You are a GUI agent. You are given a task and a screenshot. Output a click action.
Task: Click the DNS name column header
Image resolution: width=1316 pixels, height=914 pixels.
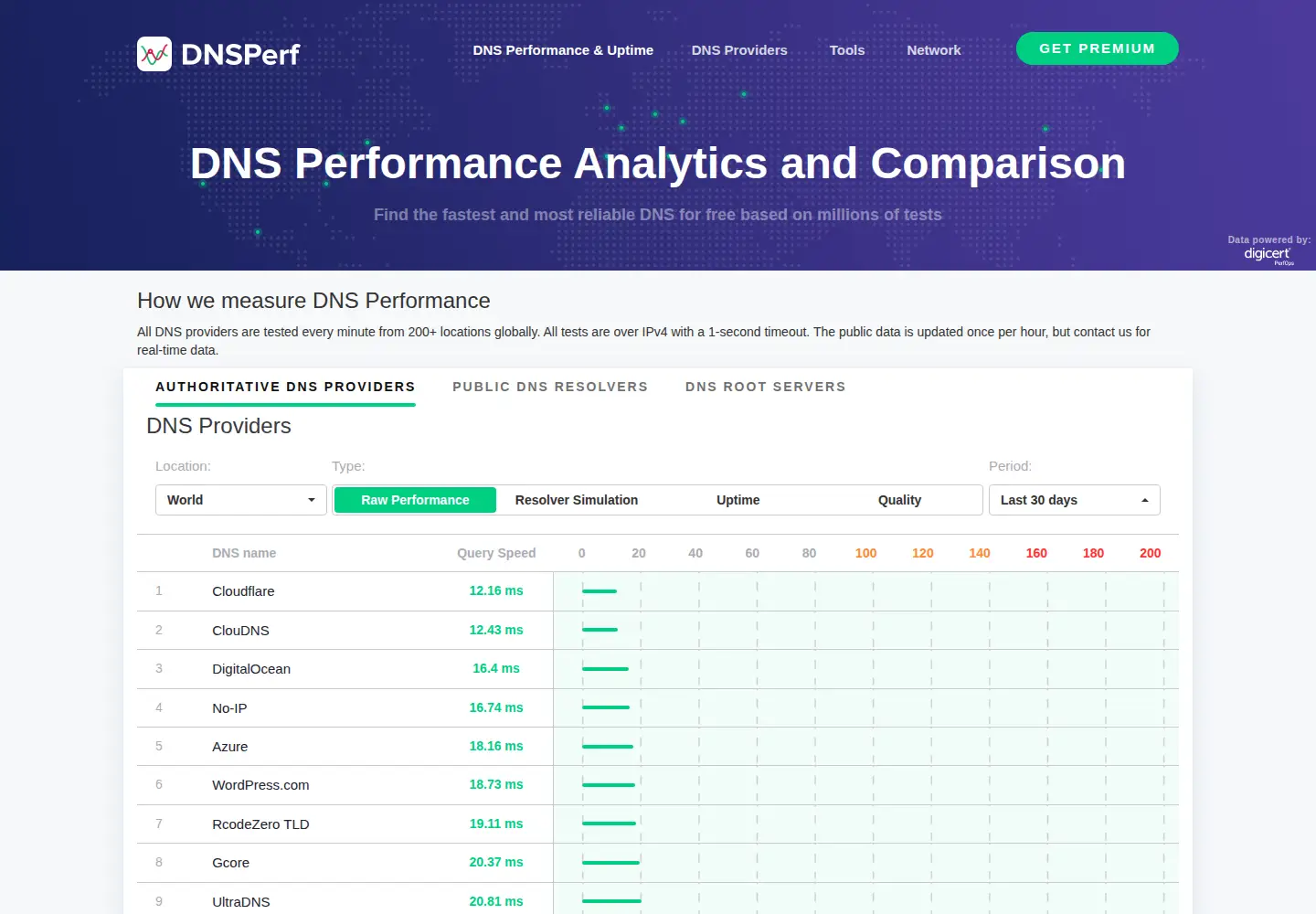click(x=244, y=553)
